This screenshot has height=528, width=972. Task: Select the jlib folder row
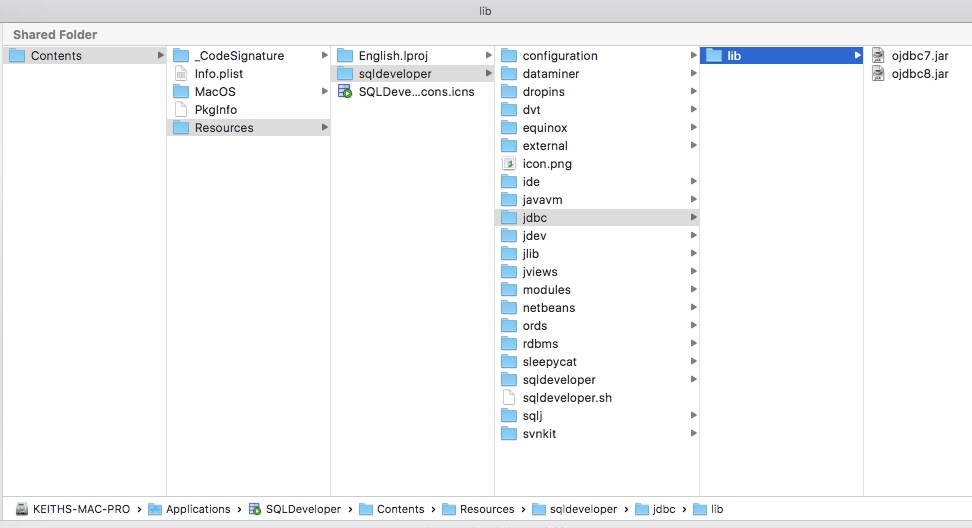point(598,253)
